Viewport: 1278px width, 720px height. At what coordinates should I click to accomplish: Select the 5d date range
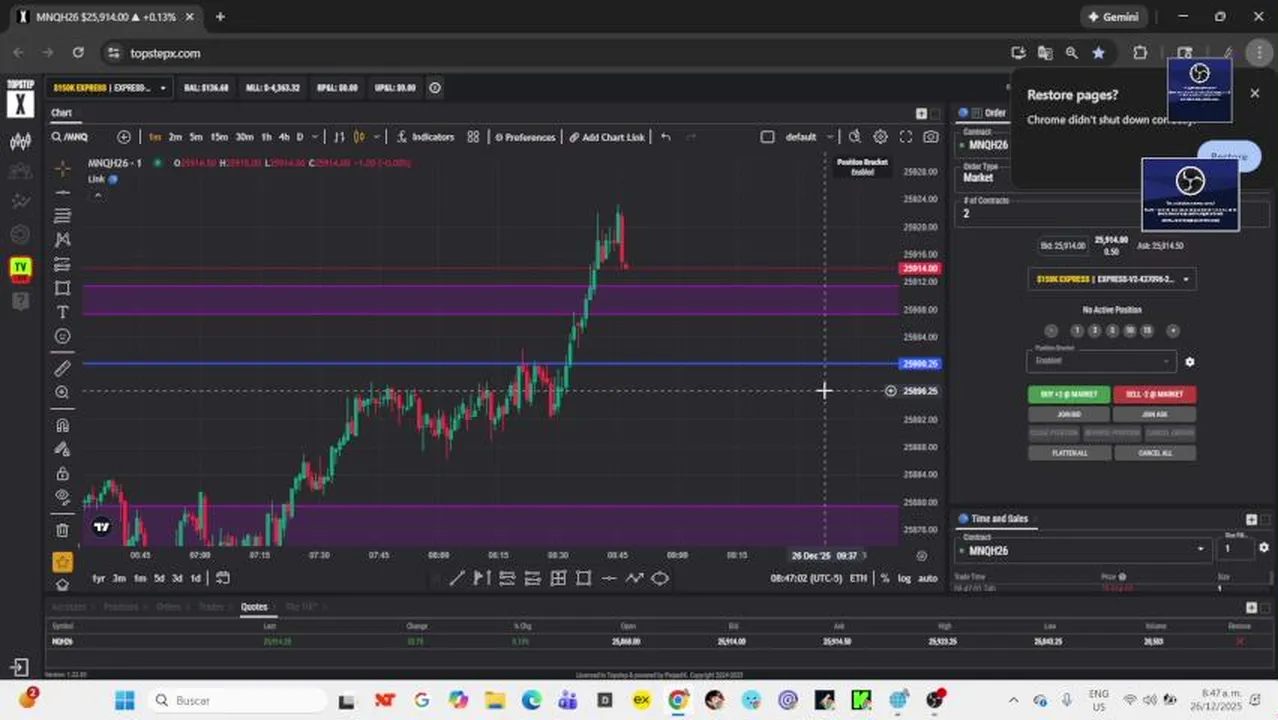point(159,578)
